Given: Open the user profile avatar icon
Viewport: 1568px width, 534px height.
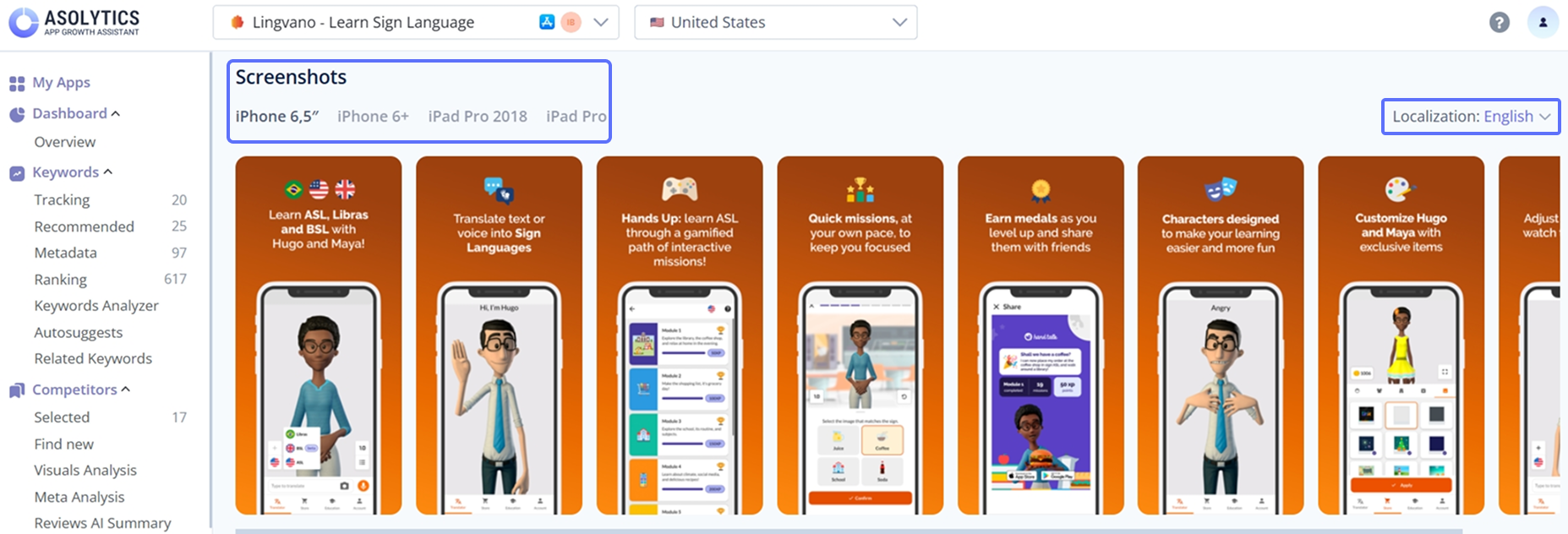Looking at the screenshot, I should (1543, 23).
